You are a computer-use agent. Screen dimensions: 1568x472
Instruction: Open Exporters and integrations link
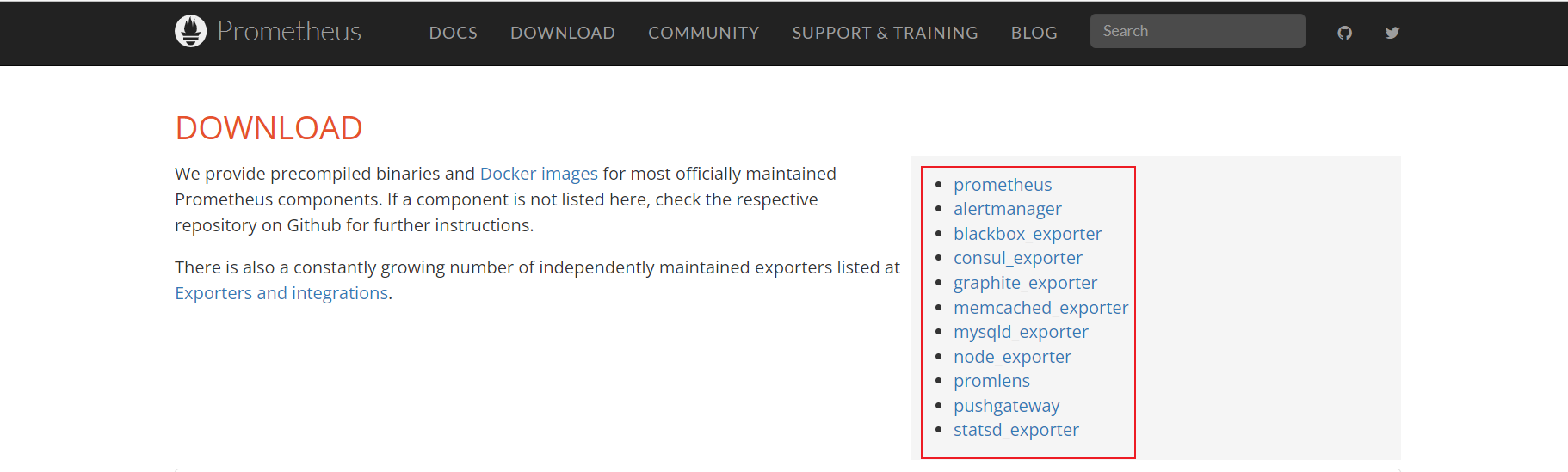(281, 293)
